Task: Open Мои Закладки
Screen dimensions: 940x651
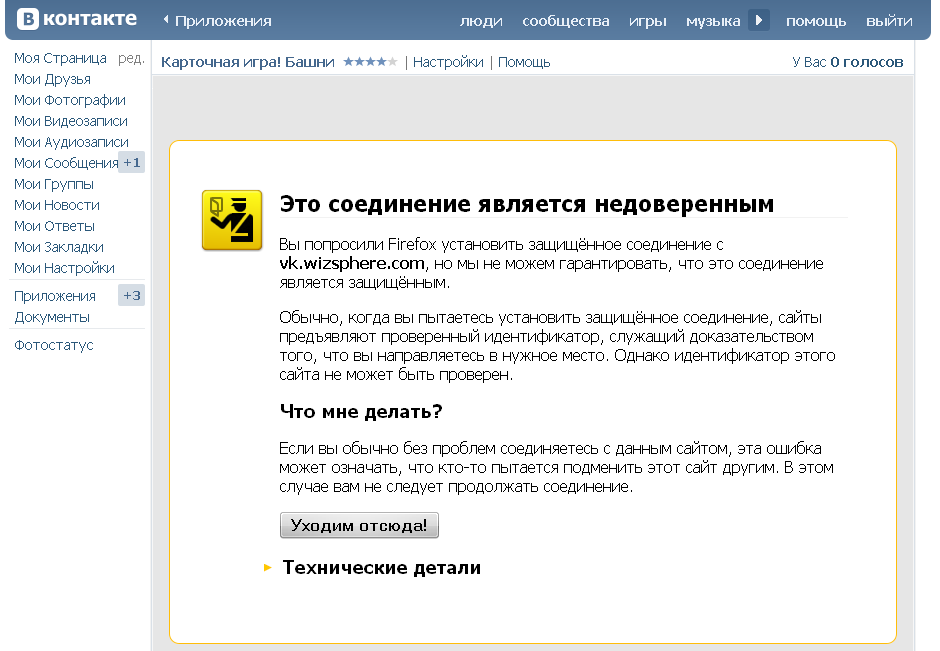Action: tap(59, 247)
